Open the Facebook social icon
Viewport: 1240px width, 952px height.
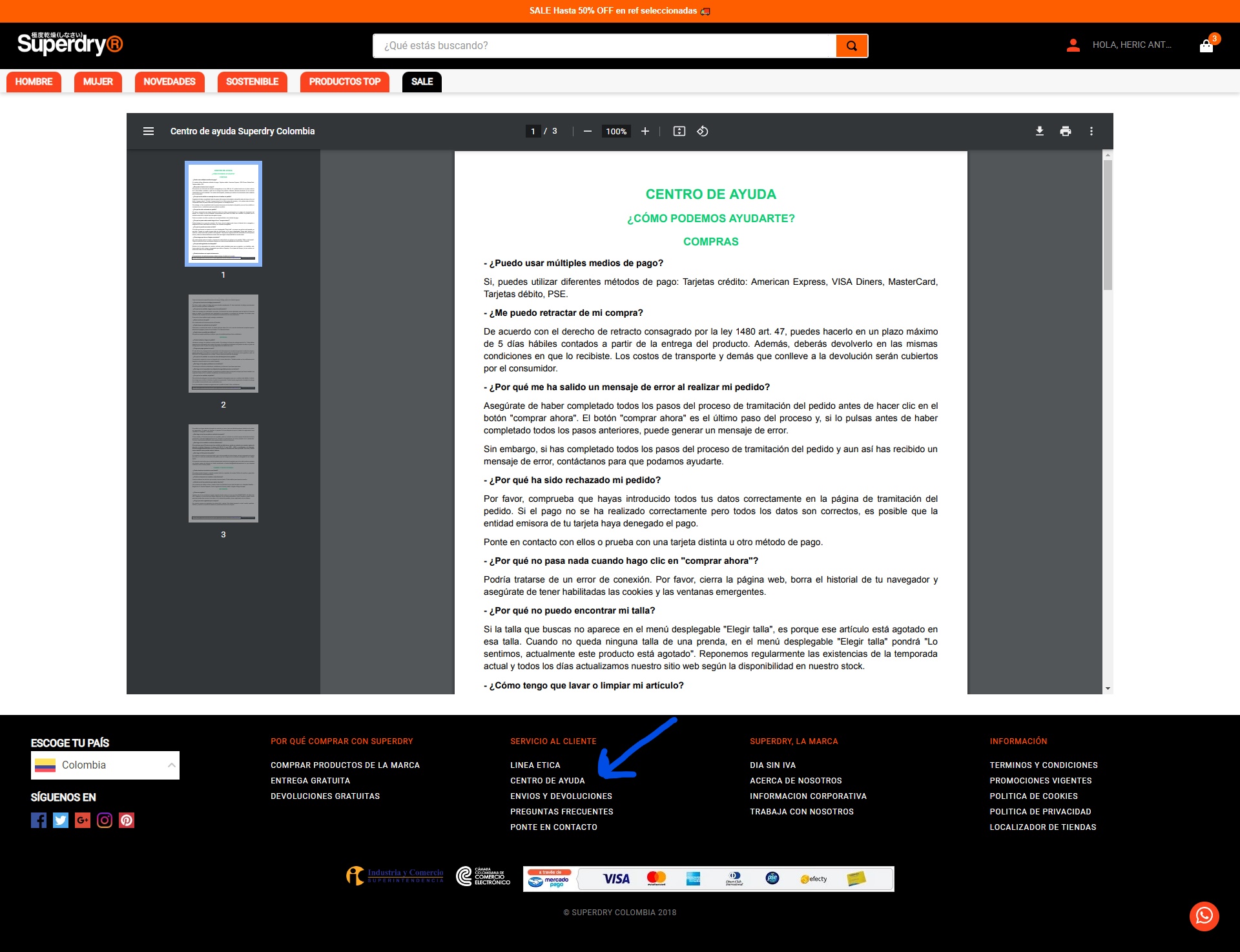coord(39,820)
